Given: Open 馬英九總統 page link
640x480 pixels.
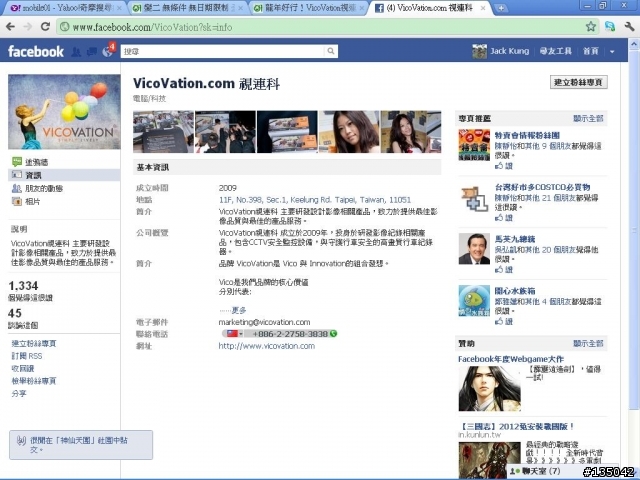Looking at the screenshot, I should pos(515,239).
